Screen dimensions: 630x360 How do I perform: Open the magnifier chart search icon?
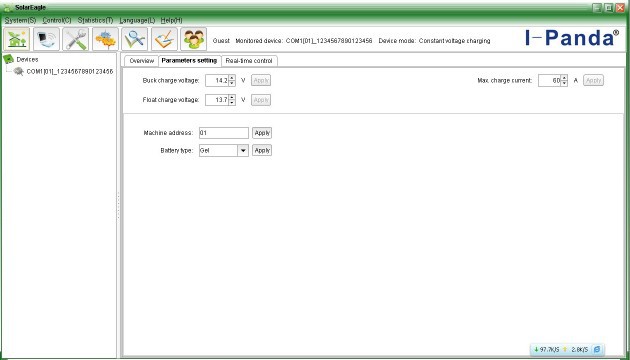[x=135, y=39]
